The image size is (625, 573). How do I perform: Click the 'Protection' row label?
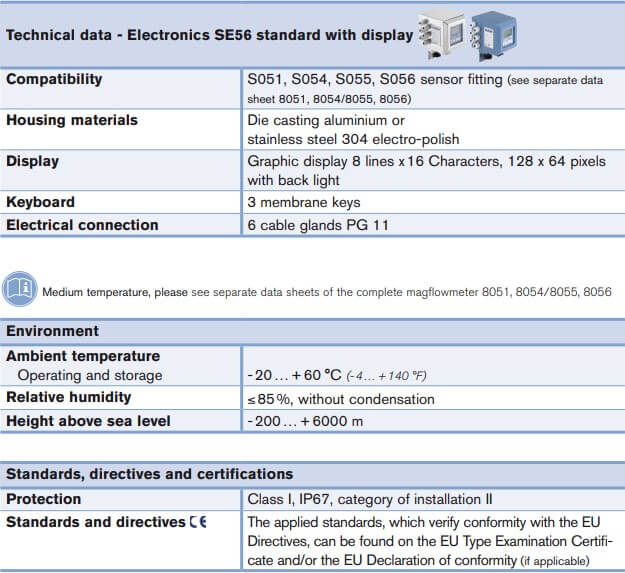point(43,499)
